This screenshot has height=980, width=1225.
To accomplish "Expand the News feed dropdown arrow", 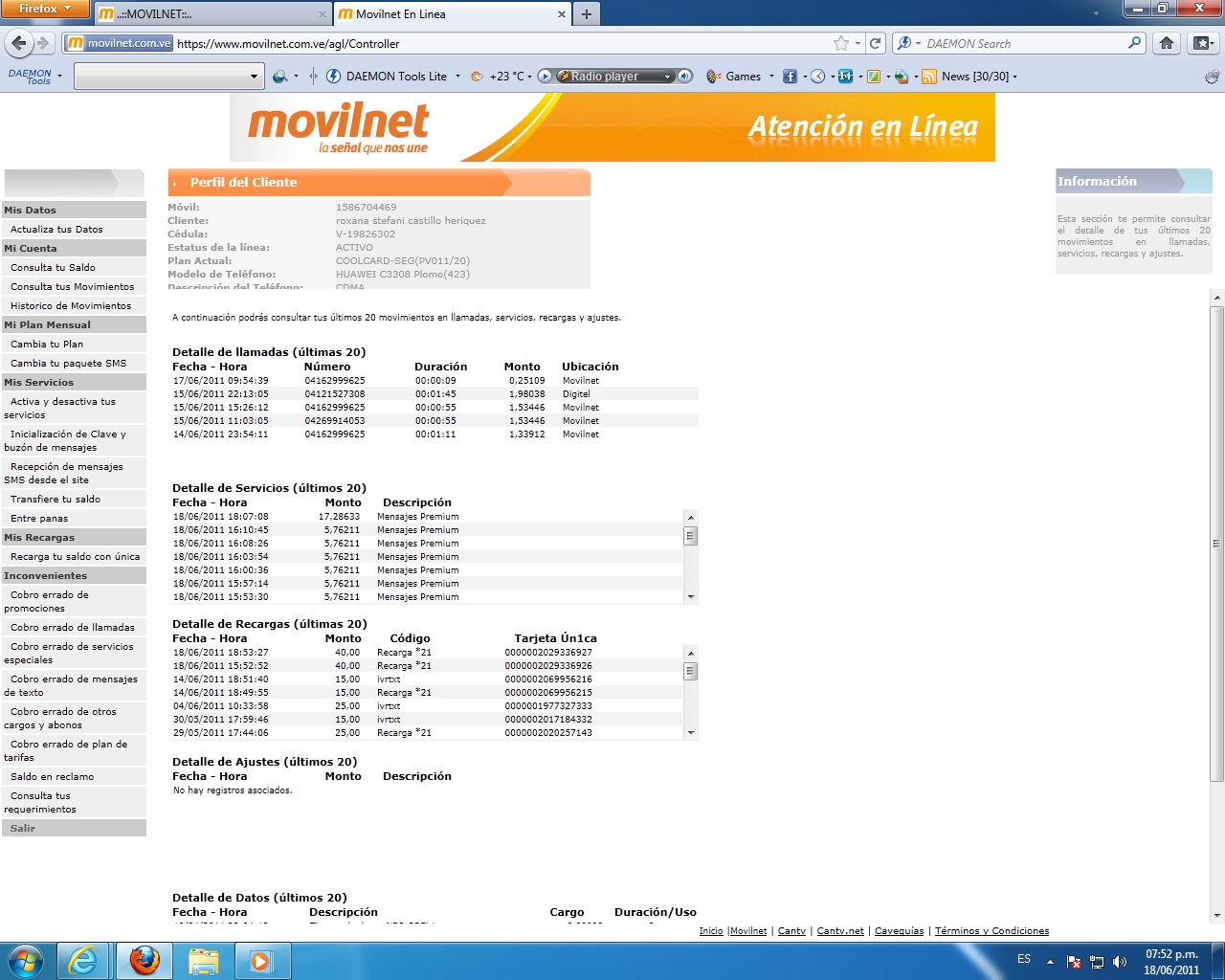I will [x=1014, y=77].
